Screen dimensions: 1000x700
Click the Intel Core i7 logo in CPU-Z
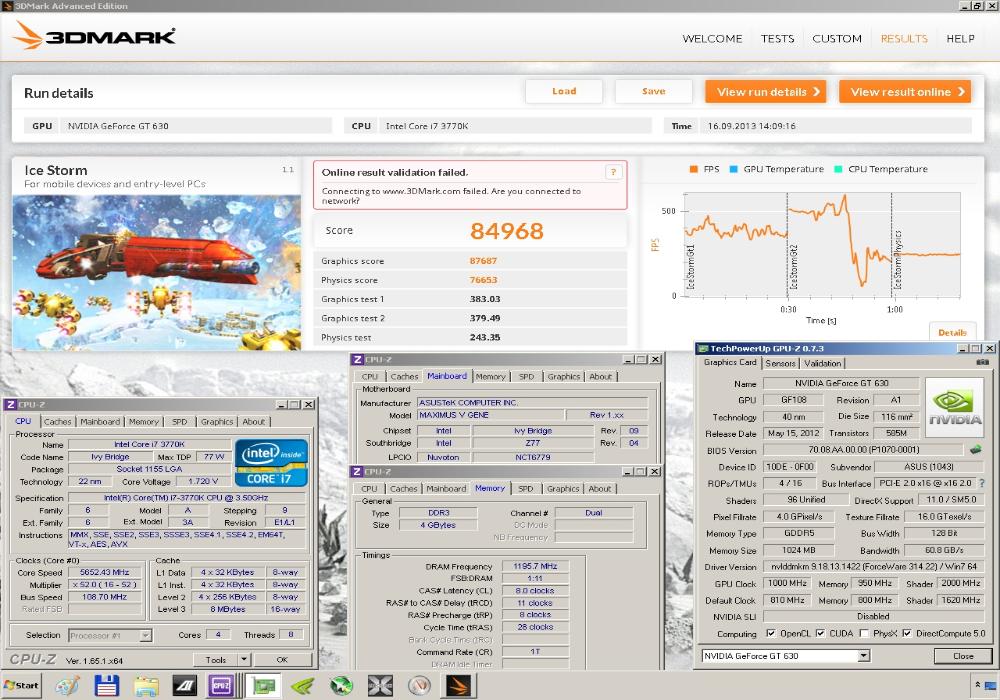point(271,463)
